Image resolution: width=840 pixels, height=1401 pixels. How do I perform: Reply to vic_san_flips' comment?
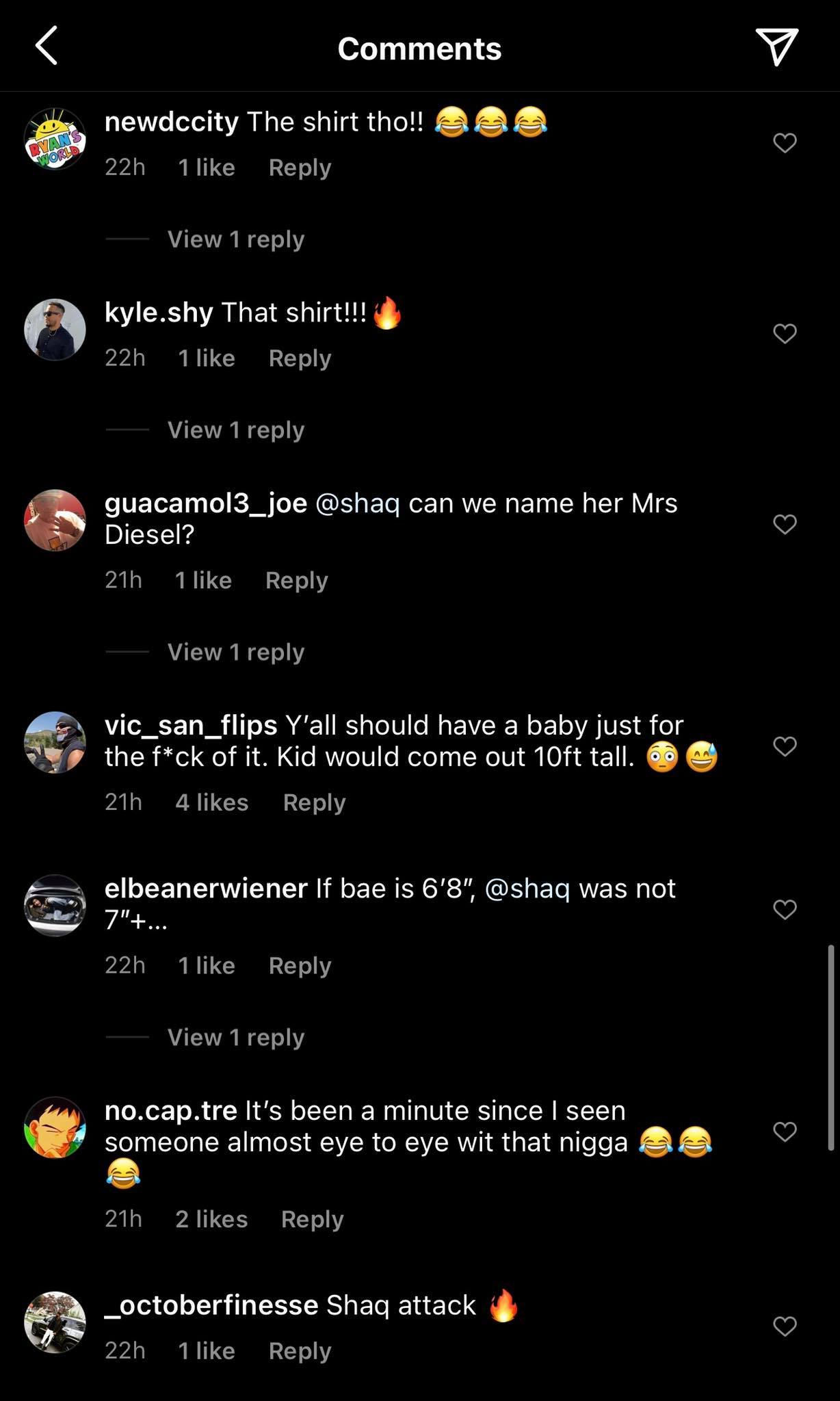[x=314, y=802]
